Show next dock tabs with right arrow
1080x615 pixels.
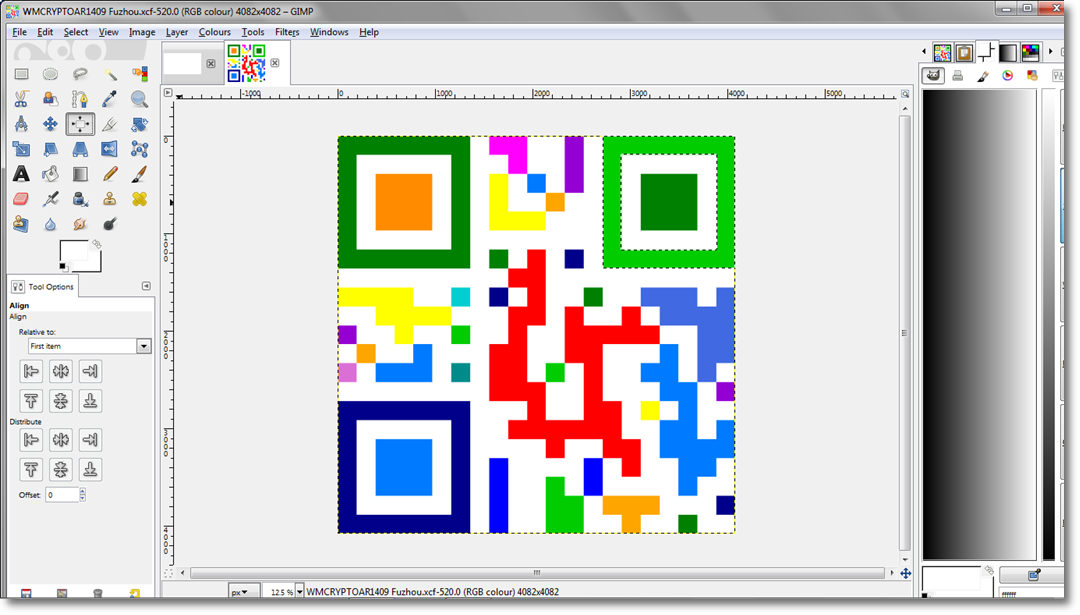[x=1050, y=52]
